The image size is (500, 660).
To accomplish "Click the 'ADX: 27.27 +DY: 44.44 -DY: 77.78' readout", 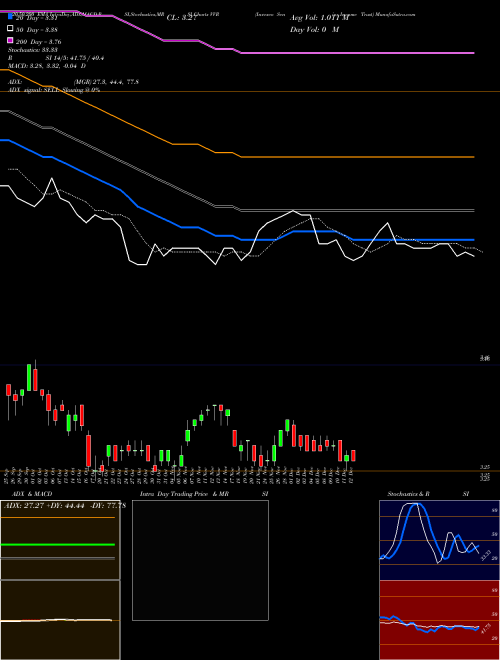I will 65,505.
